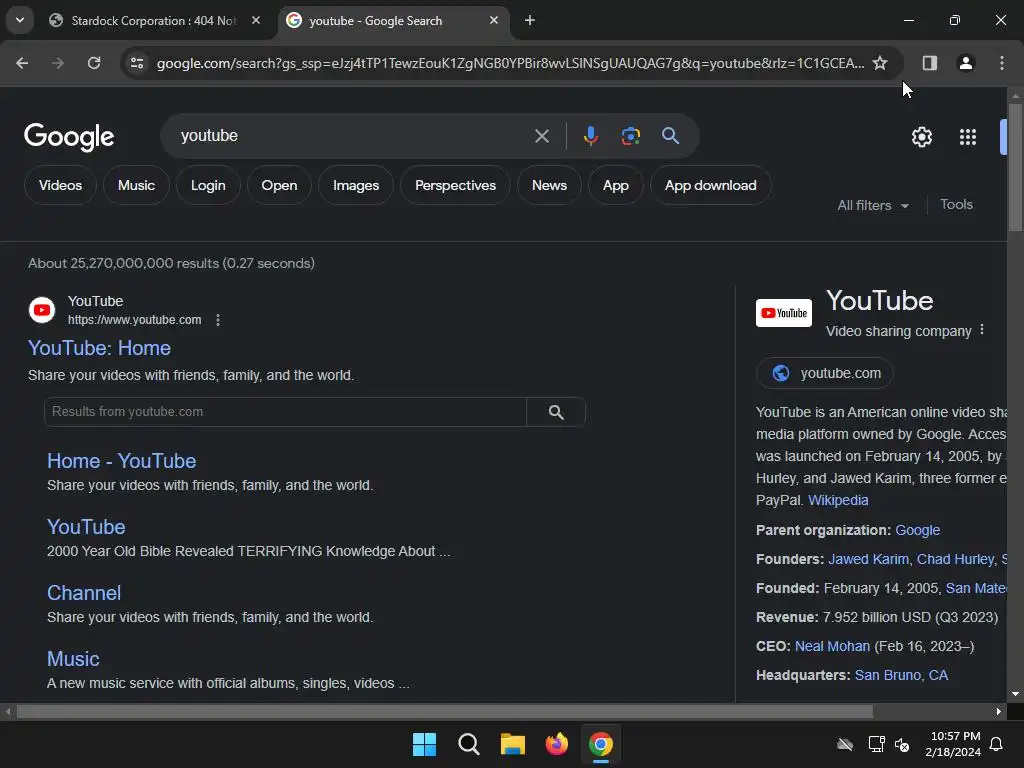Open Chrome three-dot menu
1024x768 pixels.
tap(1001, 63)
